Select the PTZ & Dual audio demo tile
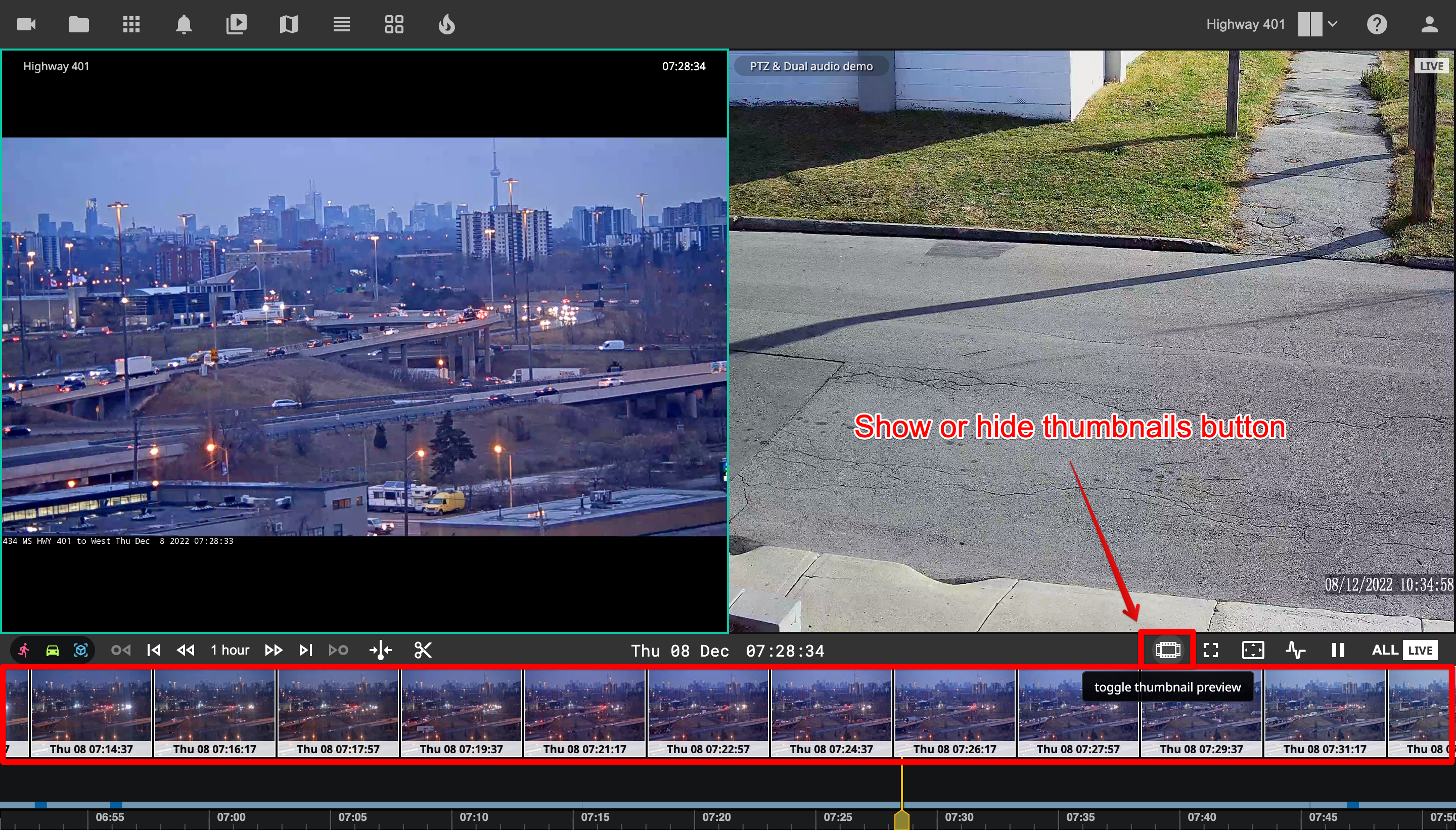The image size is (1456, 830). click(1091, 341)
